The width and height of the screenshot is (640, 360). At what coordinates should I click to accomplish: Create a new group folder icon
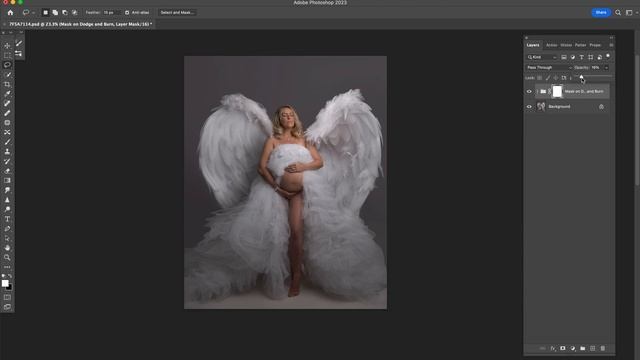click(x=582, y=348)
